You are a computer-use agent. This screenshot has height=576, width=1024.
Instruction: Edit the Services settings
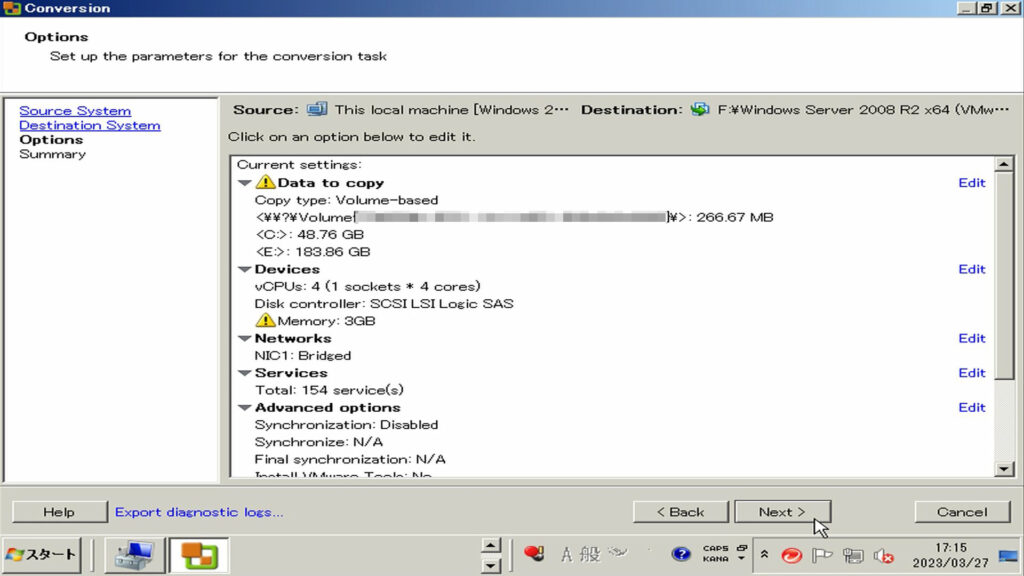(971, 373)
